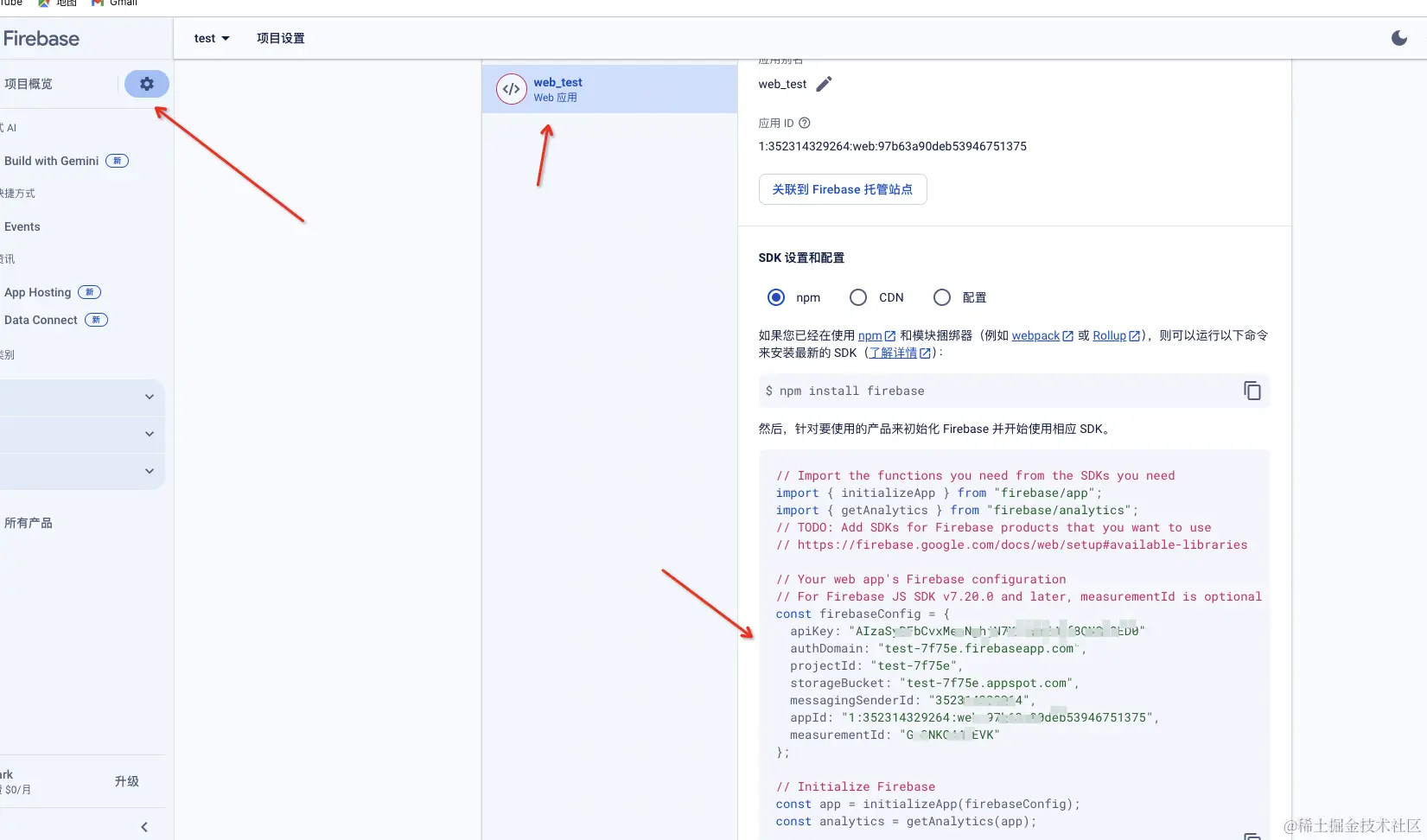Collapse sidebar with left chevron
The height and width of the screenshot is (840, 1427).
click(x=144, y=827)
